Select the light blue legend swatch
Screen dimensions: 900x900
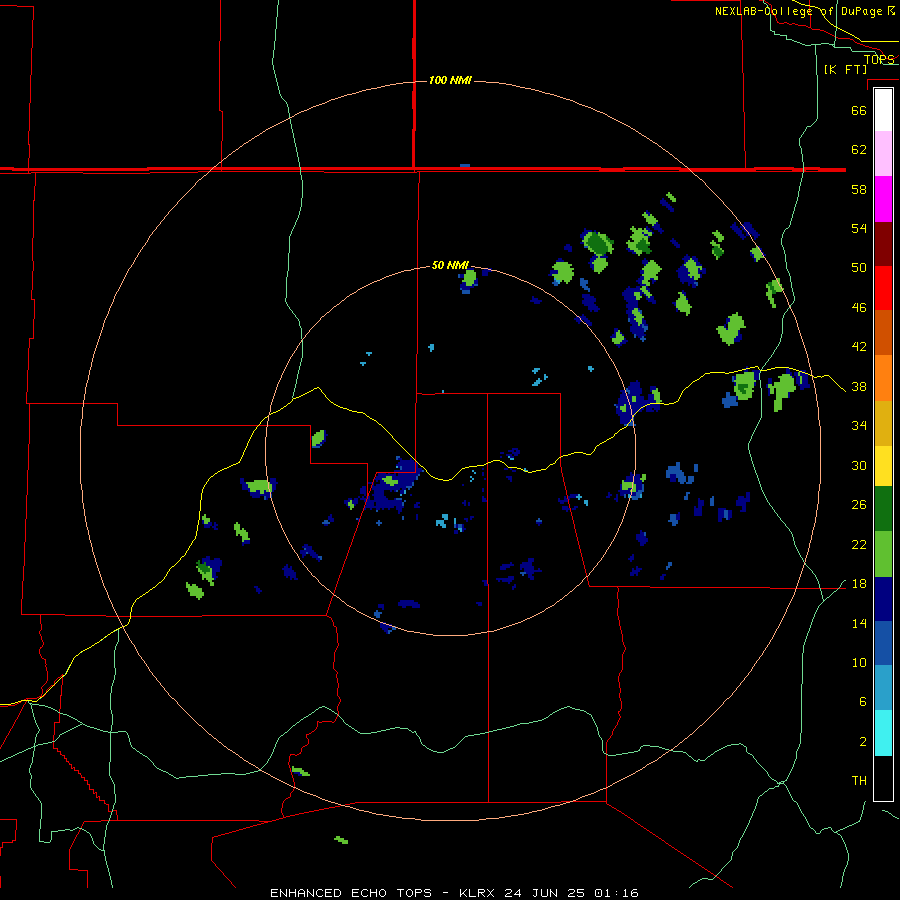coord(883,688)
